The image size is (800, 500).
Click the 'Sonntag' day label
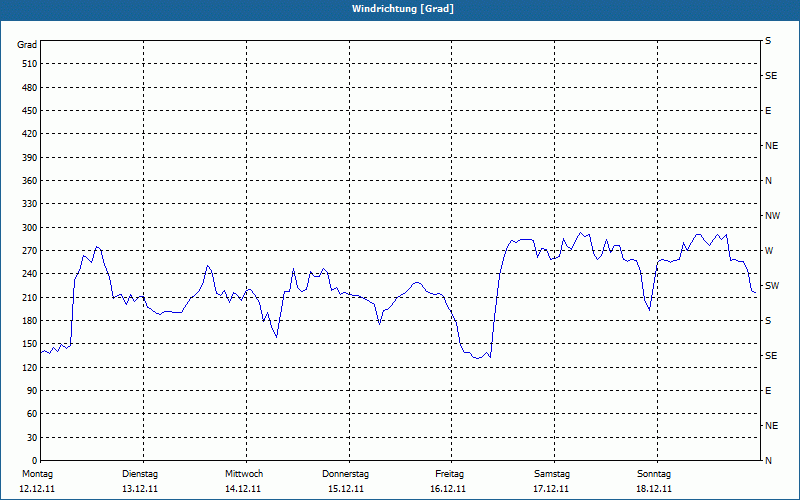click(654, 474)
